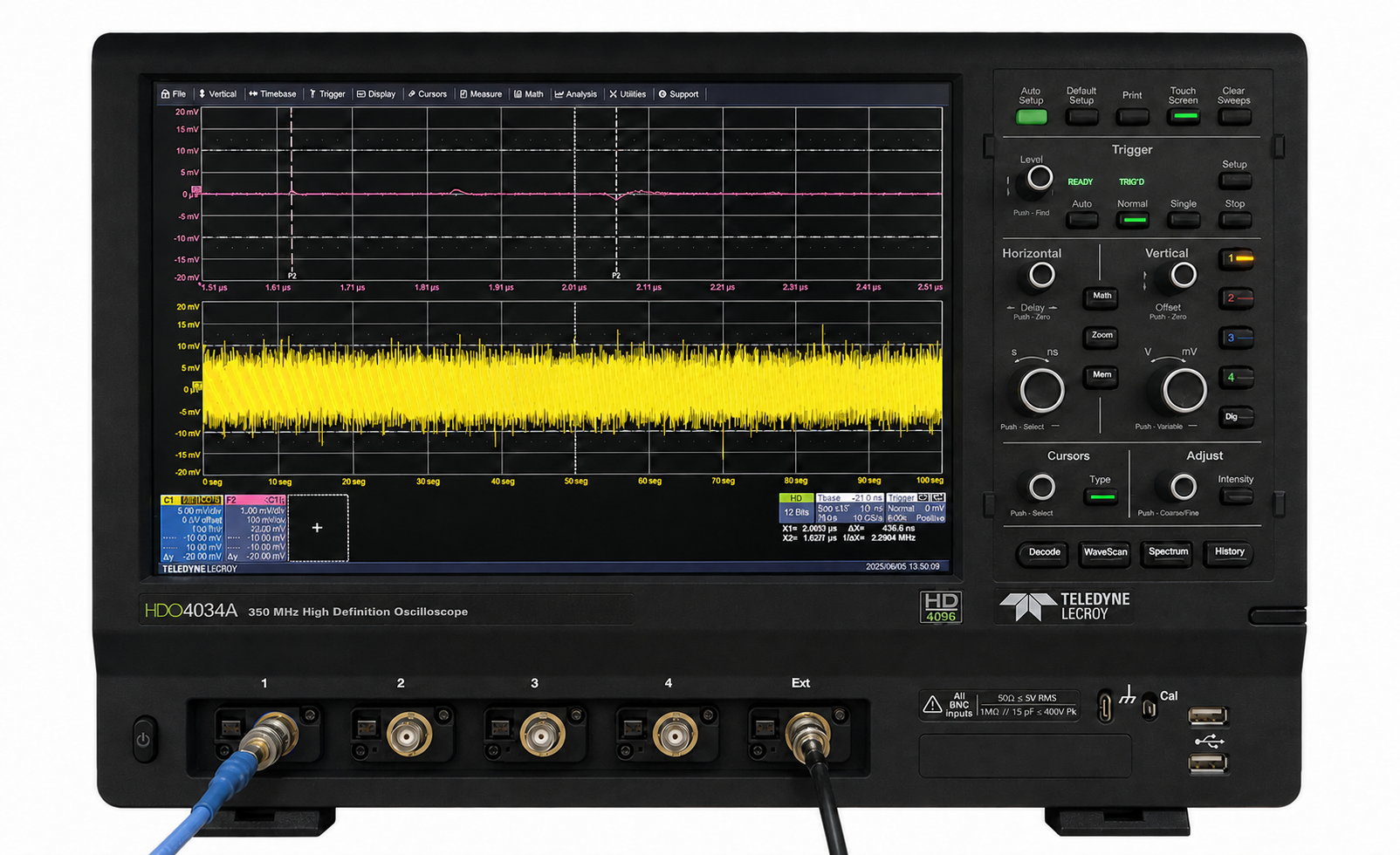Click the large horizontal s/ns timebase knob
Screen dimensions: 1400x855
pyautogui.click(x=1042, y=390)
